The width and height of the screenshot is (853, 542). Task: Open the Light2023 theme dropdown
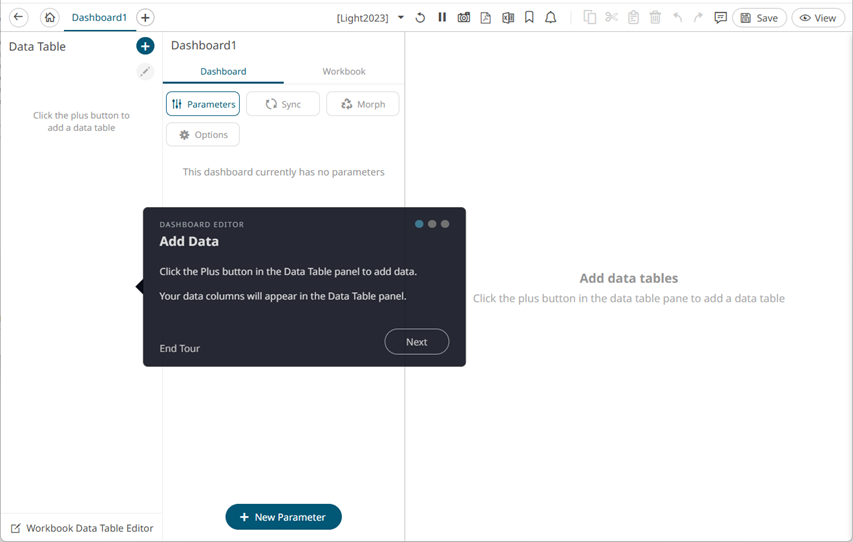point(370,18)
